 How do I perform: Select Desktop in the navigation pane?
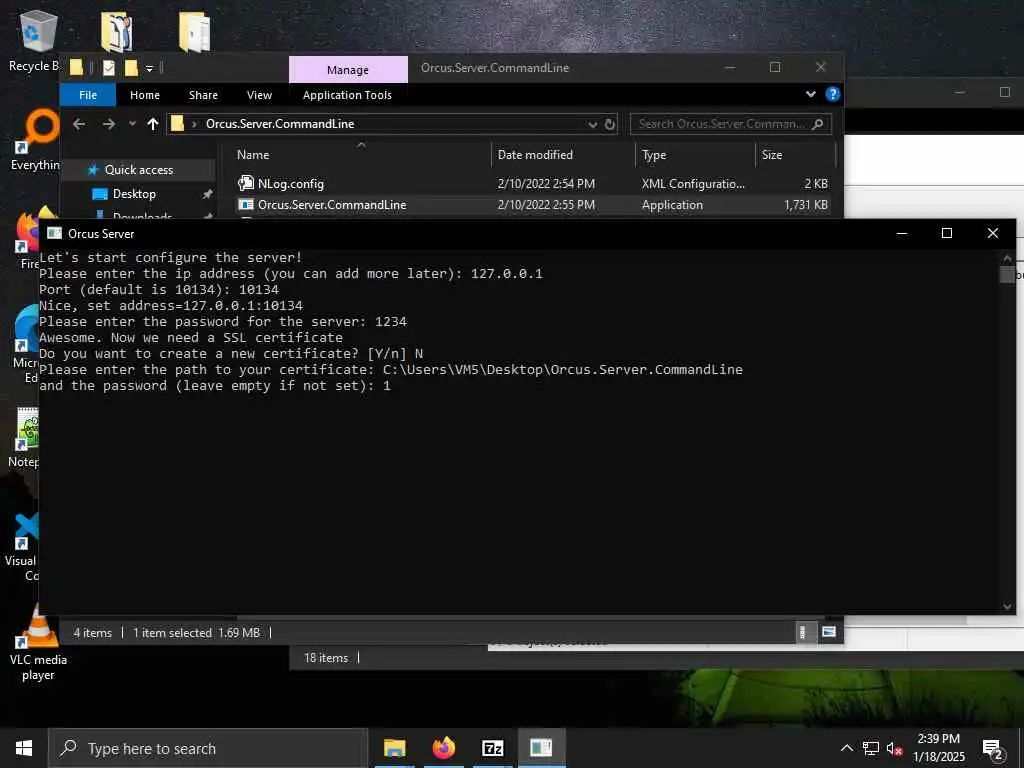point(134,194)
